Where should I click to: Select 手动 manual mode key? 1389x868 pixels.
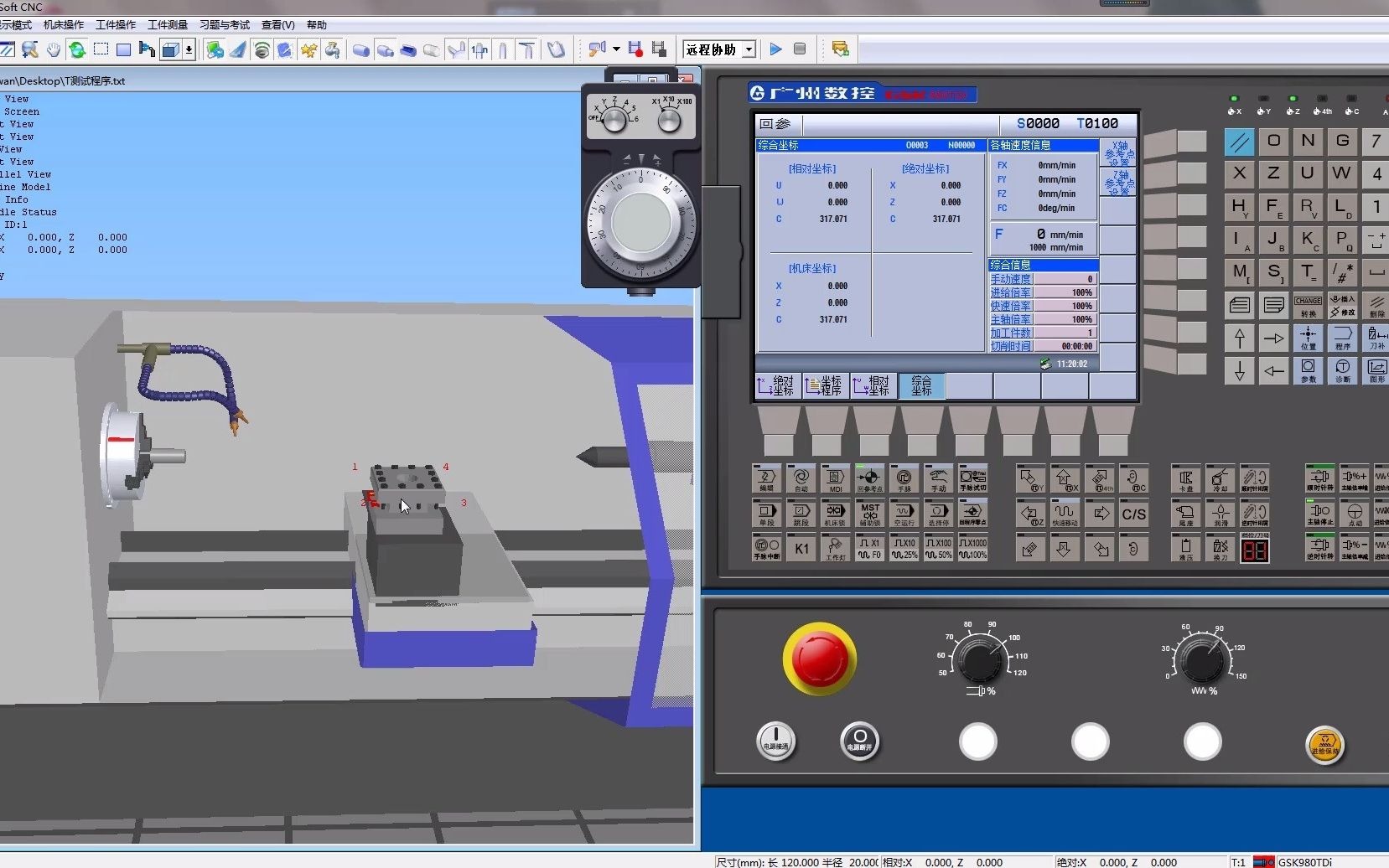(x=939, y=478)
